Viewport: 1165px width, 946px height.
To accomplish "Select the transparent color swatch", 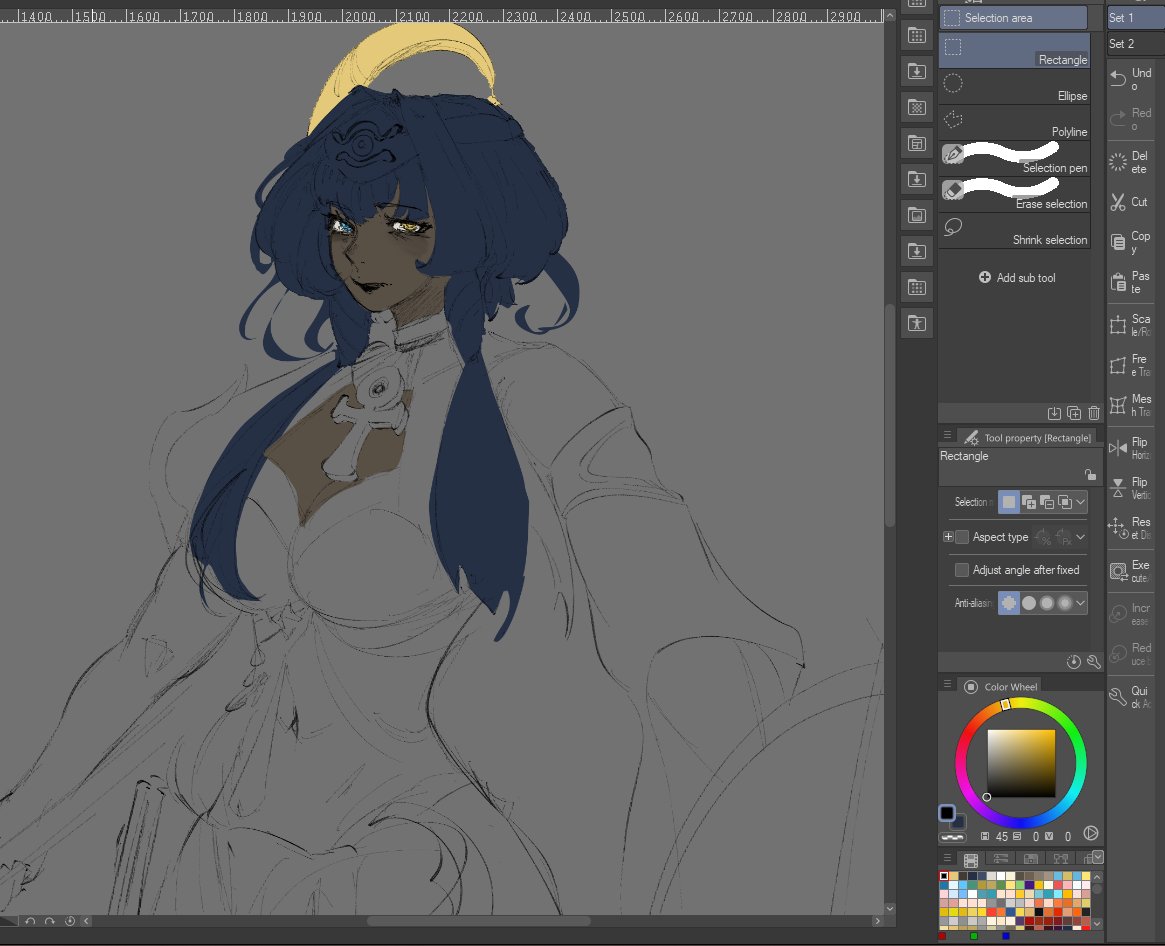I will point(953,838).
